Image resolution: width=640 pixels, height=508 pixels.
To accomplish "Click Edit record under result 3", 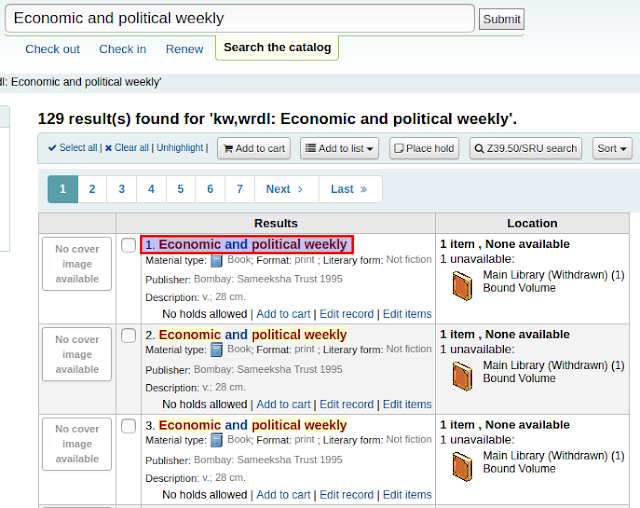I will [347, 495].
